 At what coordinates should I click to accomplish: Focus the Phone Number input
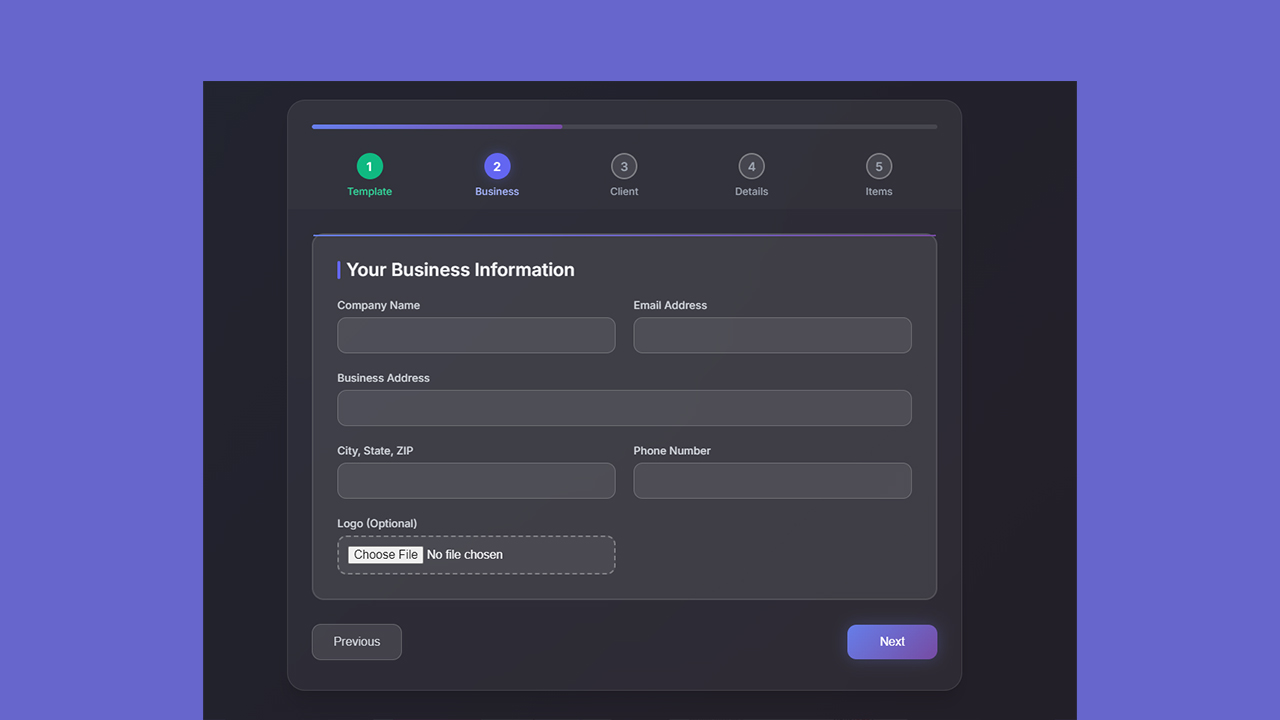(772, 481)
